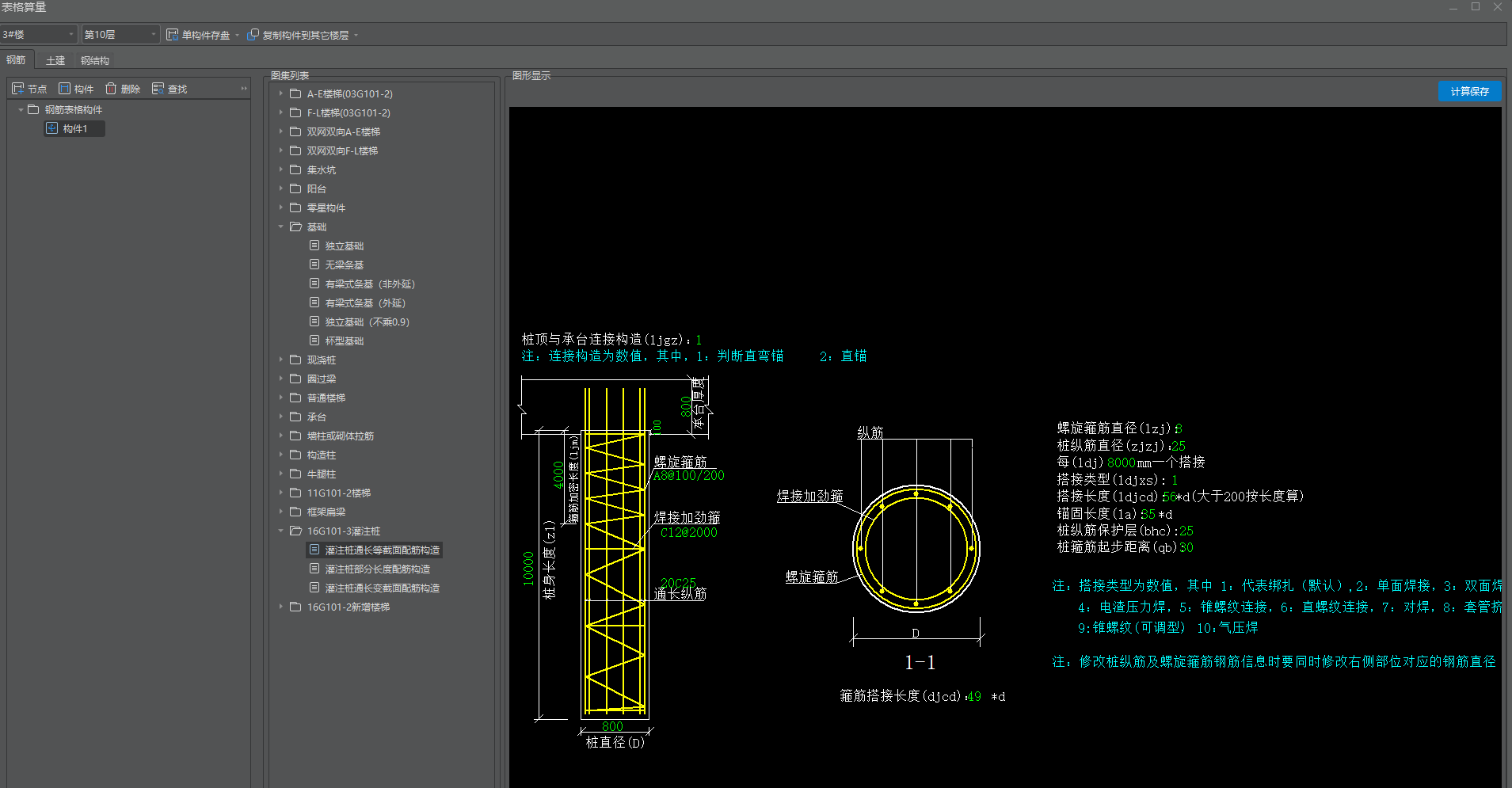Select 灌注桩部分长度配筋构造 in the list
This screenshot has height=788, width=1512.
coord(377,569)
